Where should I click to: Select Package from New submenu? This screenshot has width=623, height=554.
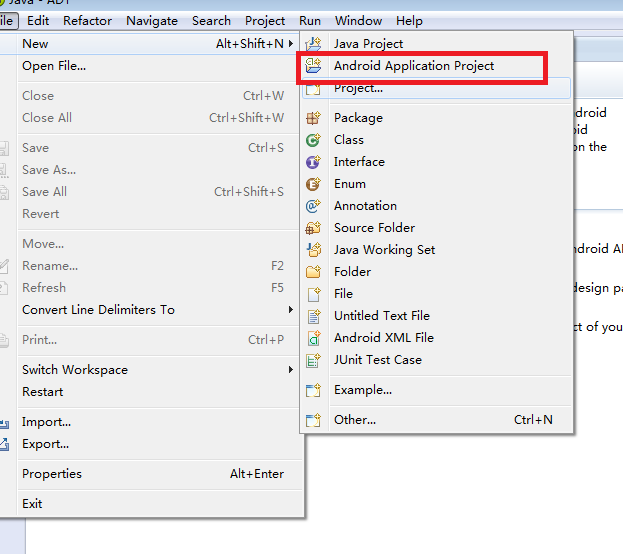pyautogui.click(x=437, y=118)
